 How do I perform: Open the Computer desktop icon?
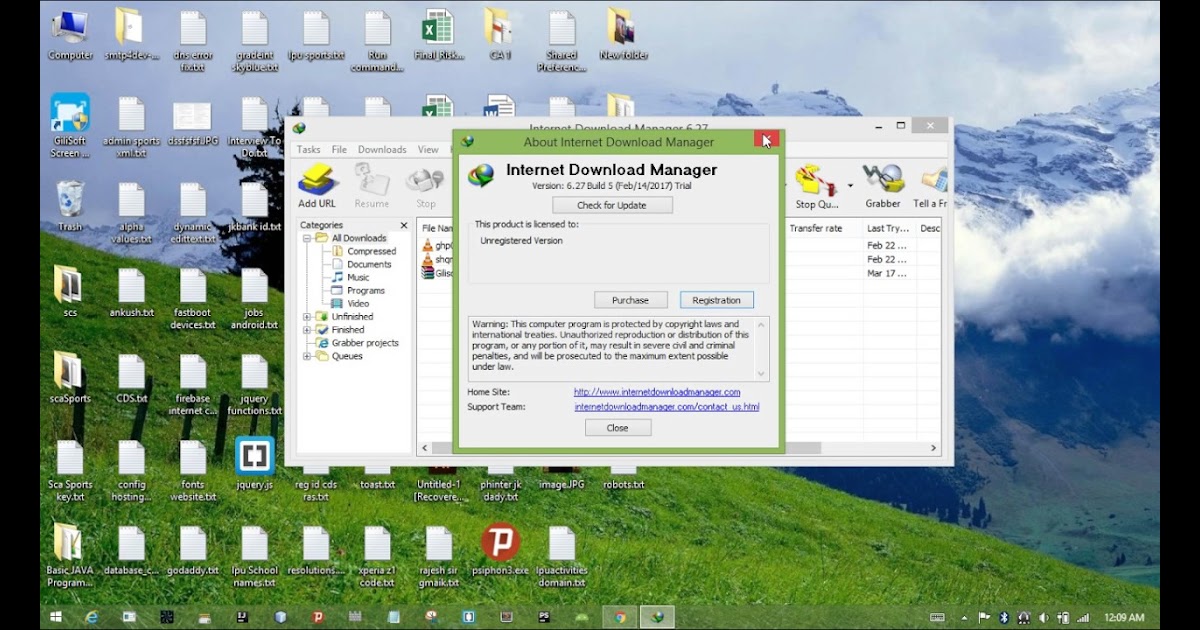(x=70, y=35)
